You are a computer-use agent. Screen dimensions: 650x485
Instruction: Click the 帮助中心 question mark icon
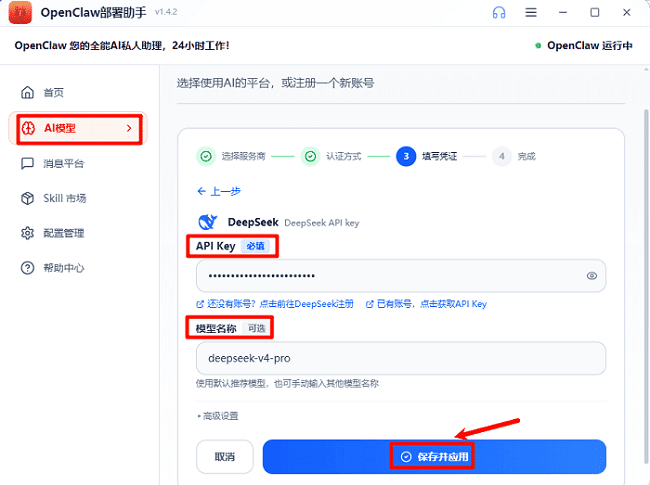(27, 268)
